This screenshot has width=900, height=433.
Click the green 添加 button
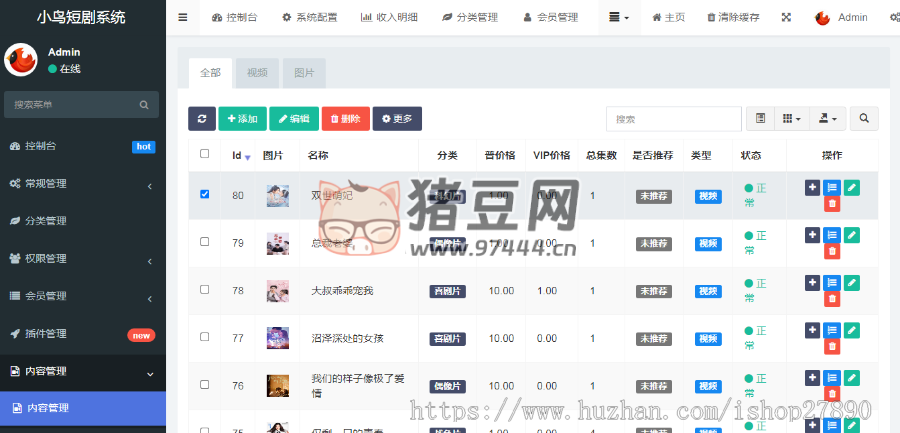242,119
